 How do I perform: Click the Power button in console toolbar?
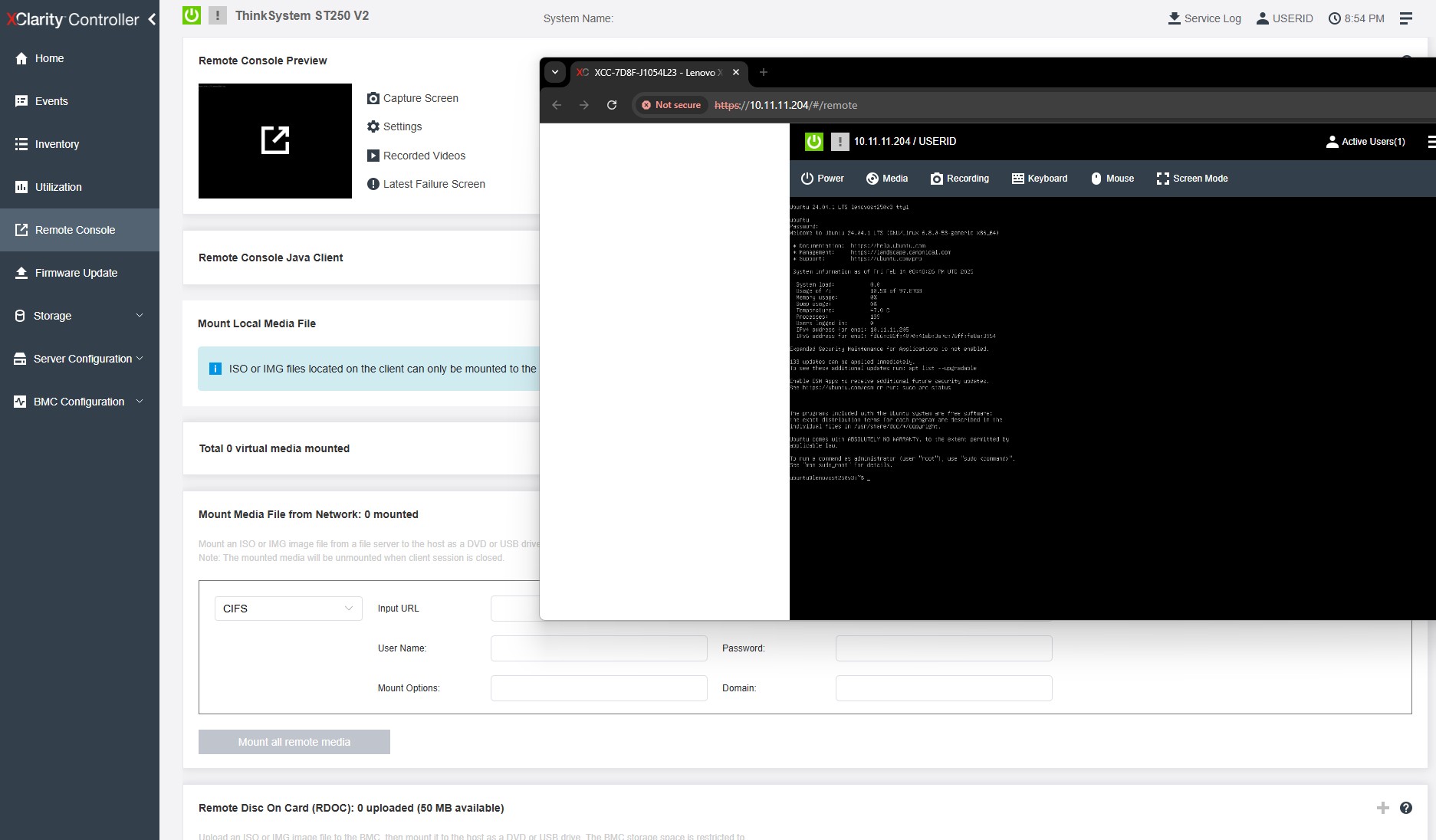coord(822,179)
